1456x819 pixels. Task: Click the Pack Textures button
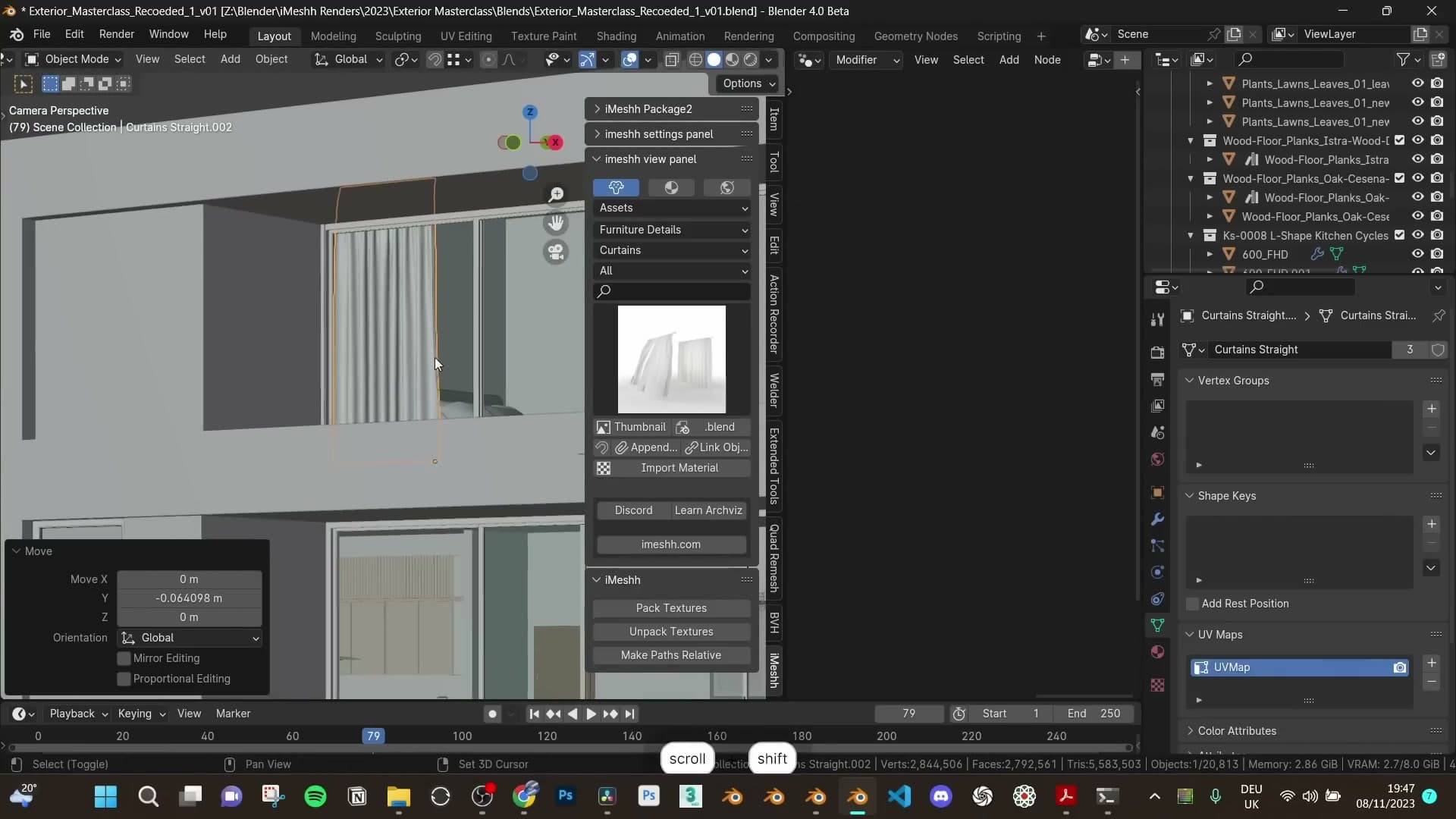point(671,608)
